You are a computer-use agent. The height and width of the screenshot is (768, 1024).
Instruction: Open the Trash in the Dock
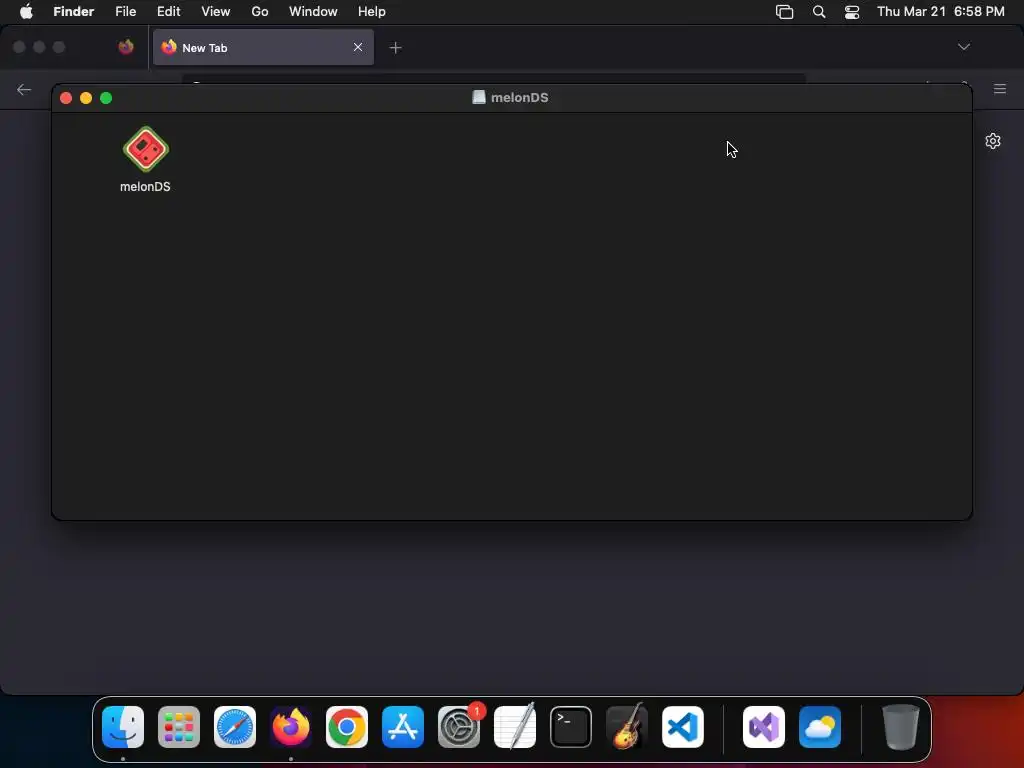tap(901, 727)
